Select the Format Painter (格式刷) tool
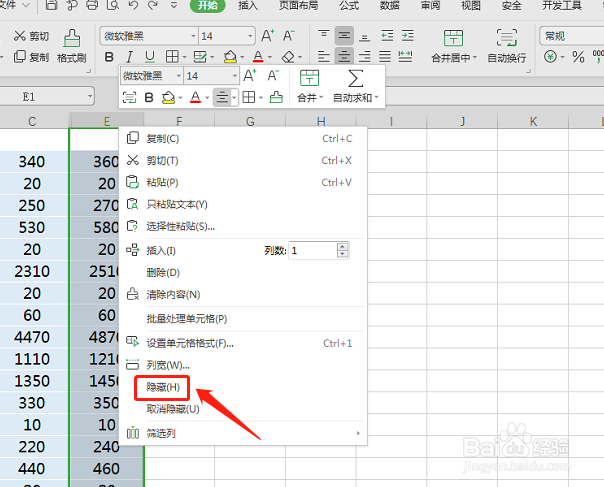 (72, 46)
